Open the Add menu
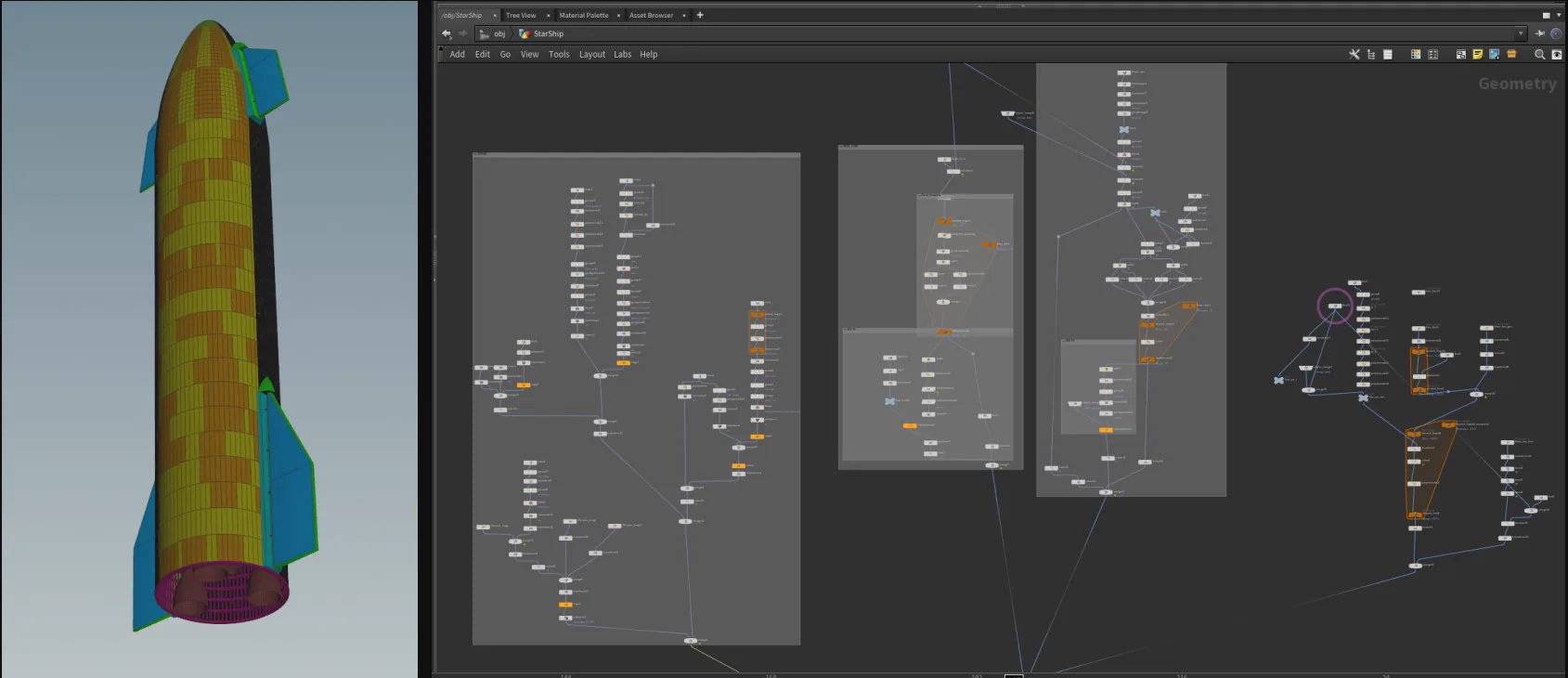 pyautogui.click(x=458, y=54)
